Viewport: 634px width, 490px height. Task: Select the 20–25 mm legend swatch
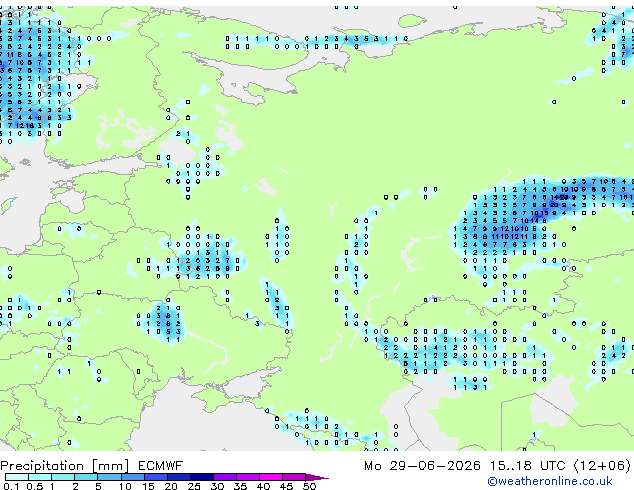178,477
